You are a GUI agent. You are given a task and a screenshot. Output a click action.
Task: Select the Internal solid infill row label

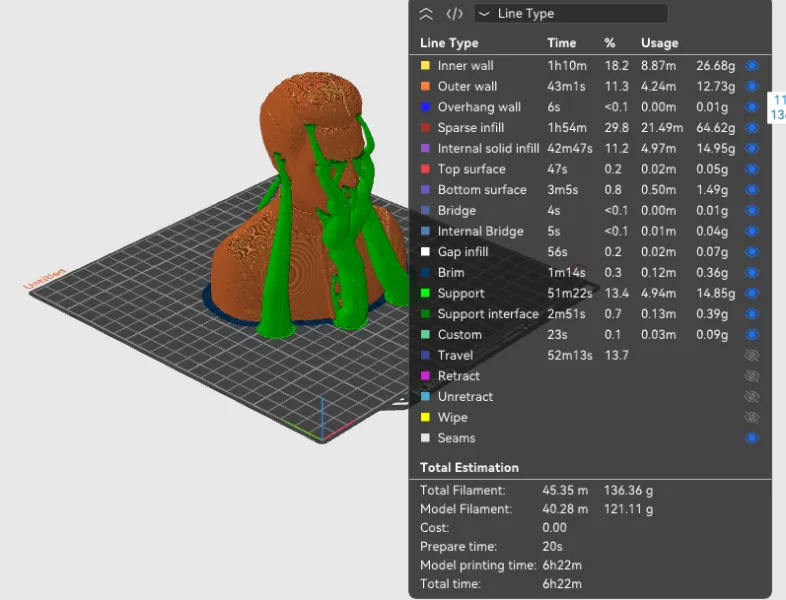488,148
